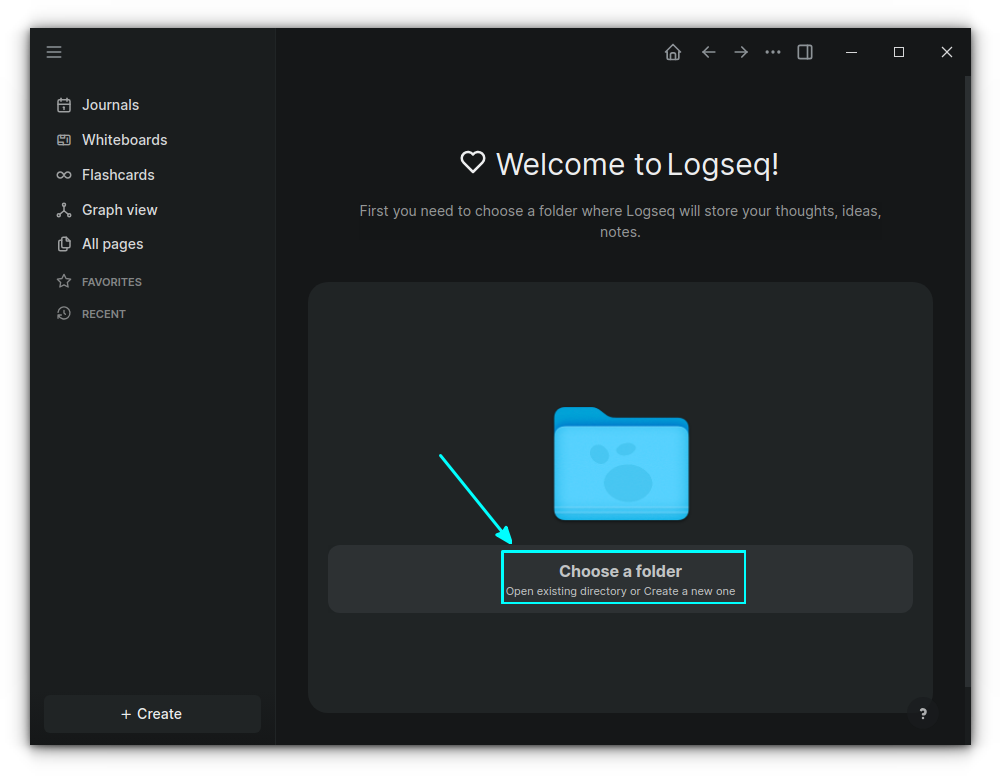Open All pages via its icon
The width and height of the screenshot is (1001, 777).
click(x=64, y=243)
